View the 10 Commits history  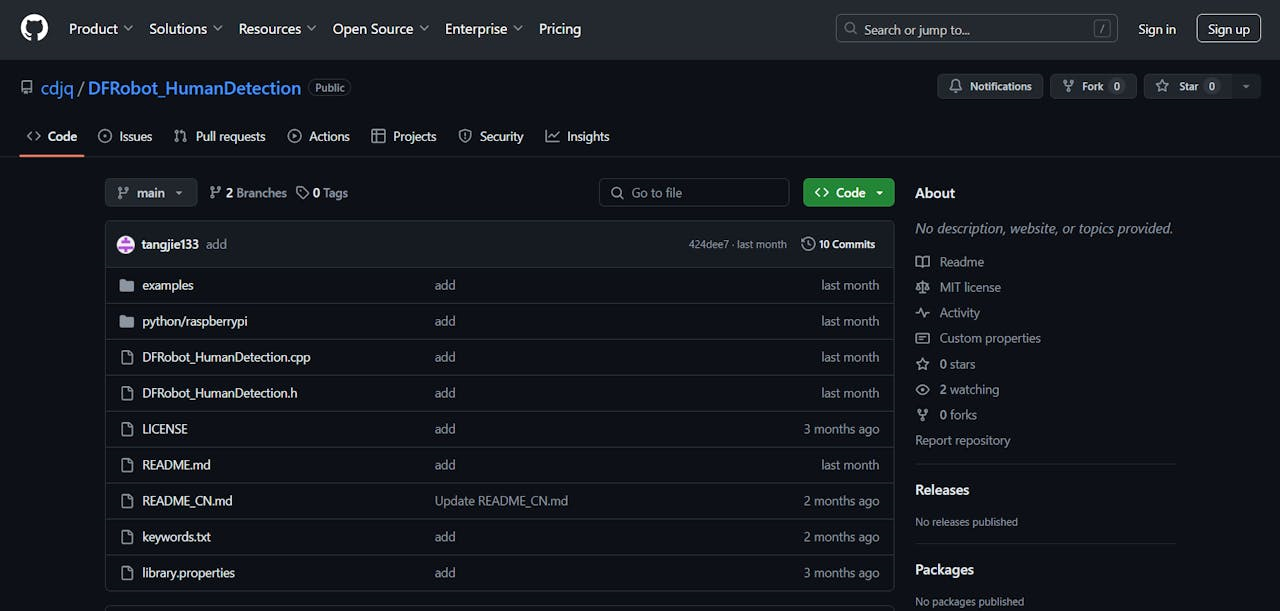click(838, 245)
